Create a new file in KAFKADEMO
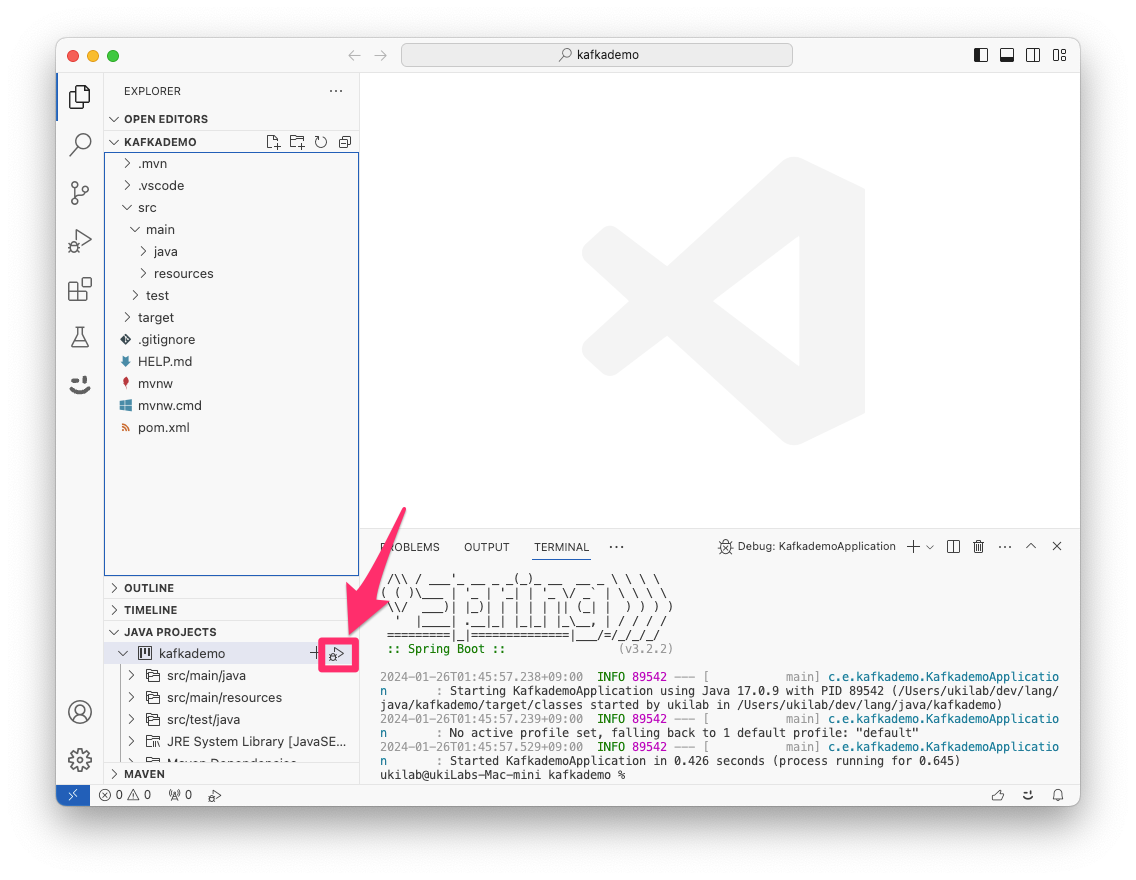 click(x=273, y=142)
